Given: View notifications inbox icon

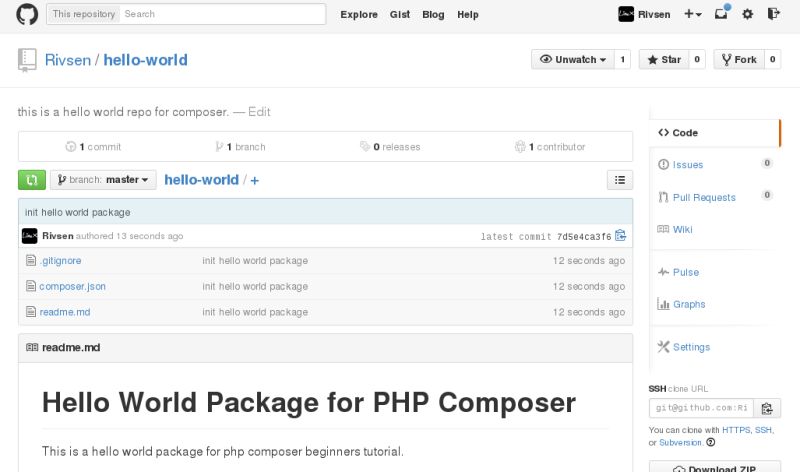Looking at the screenshot, I should pos(721,13).
